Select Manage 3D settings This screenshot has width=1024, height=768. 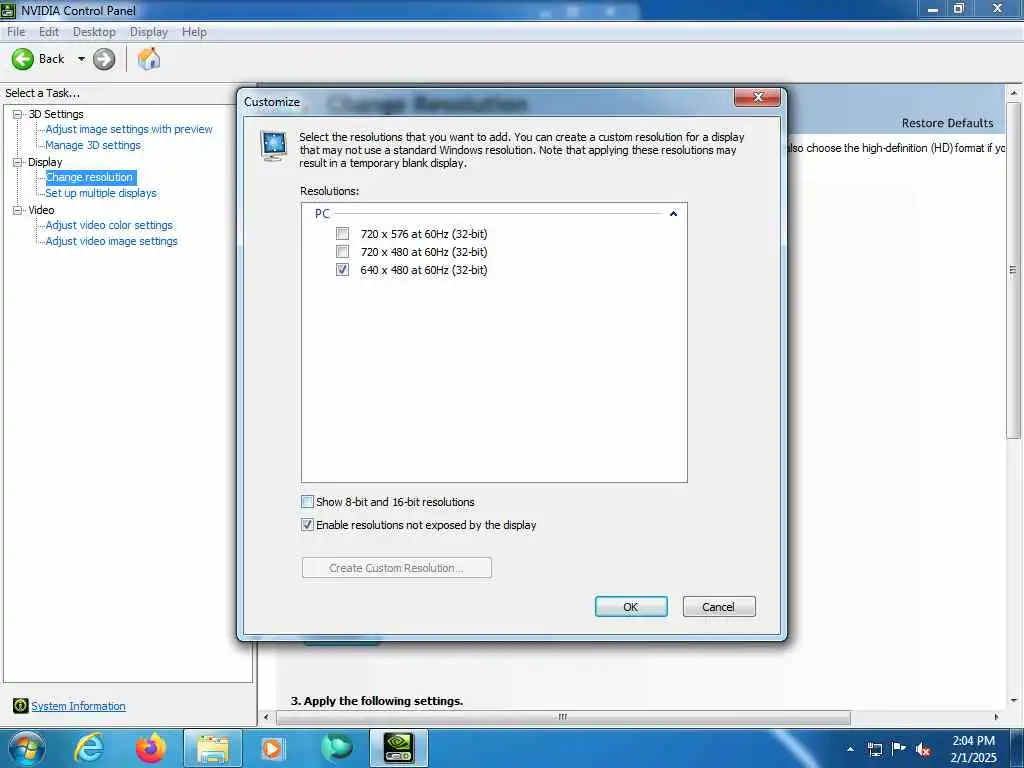click(93, 145)
